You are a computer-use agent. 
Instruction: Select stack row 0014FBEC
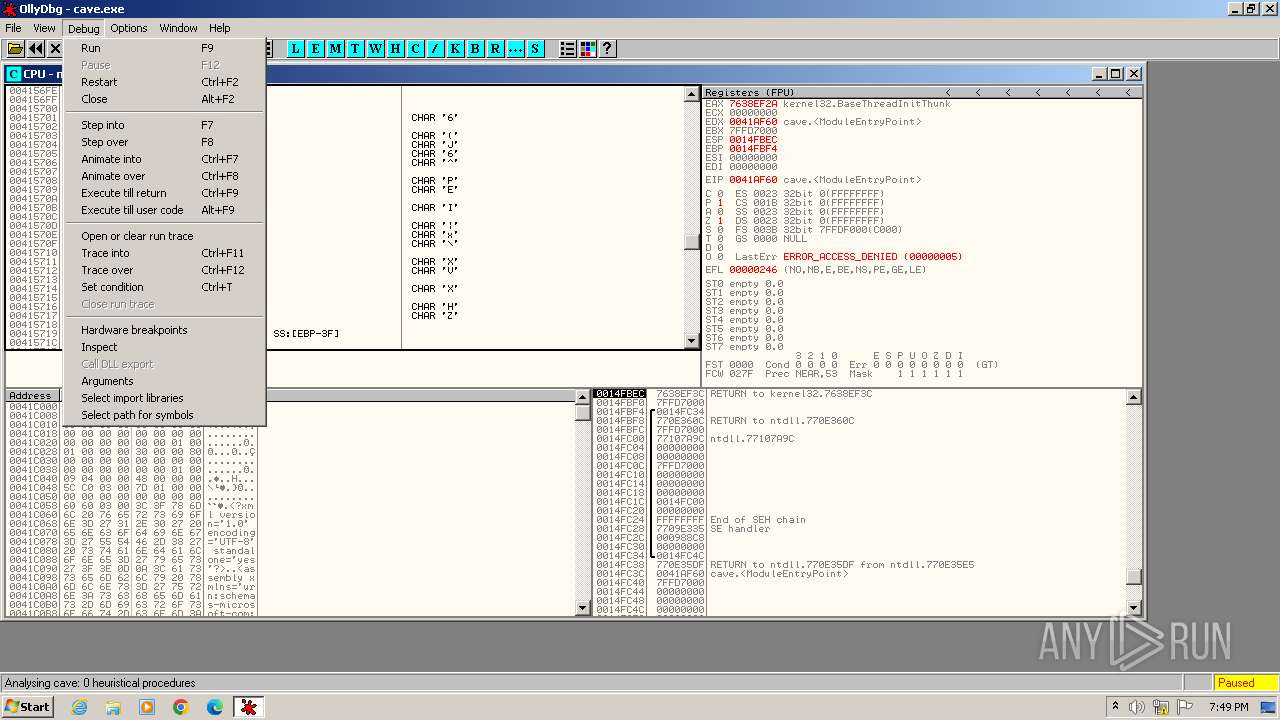click(620, 394)
